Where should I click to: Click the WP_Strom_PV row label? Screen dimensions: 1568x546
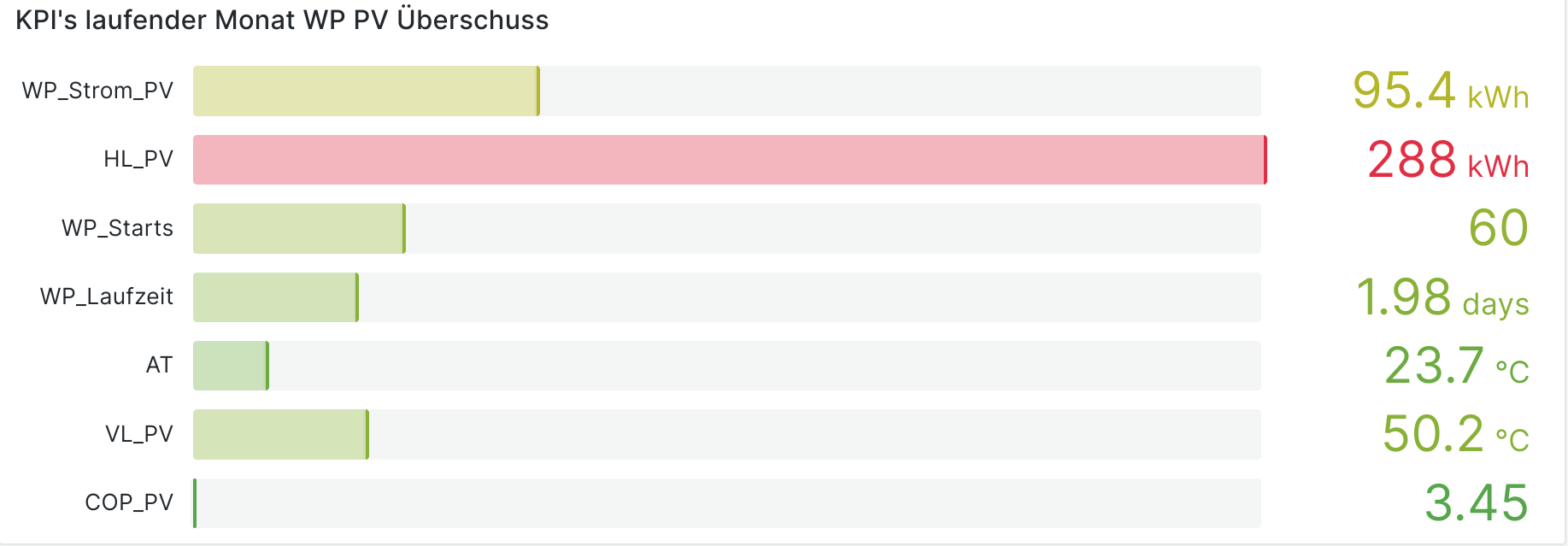[x=97, y=91]
